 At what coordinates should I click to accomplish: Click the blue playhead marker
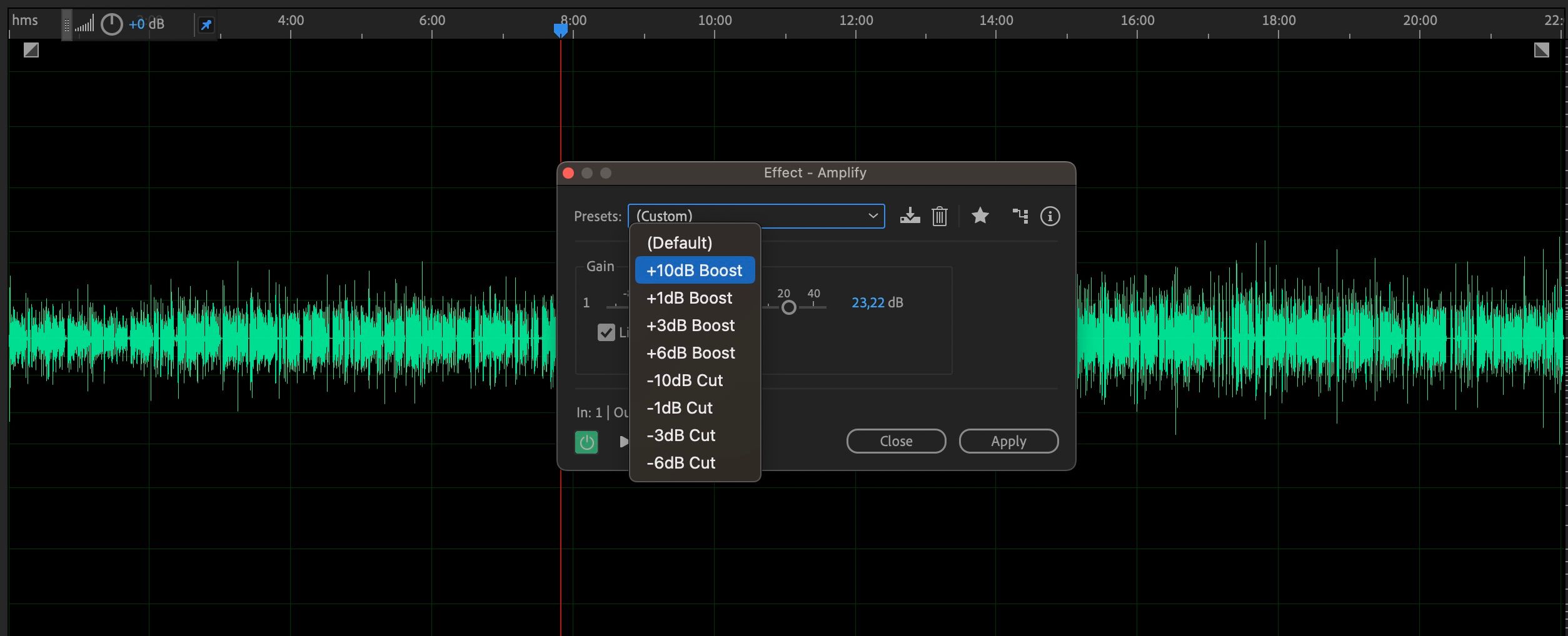click(560, 29)
